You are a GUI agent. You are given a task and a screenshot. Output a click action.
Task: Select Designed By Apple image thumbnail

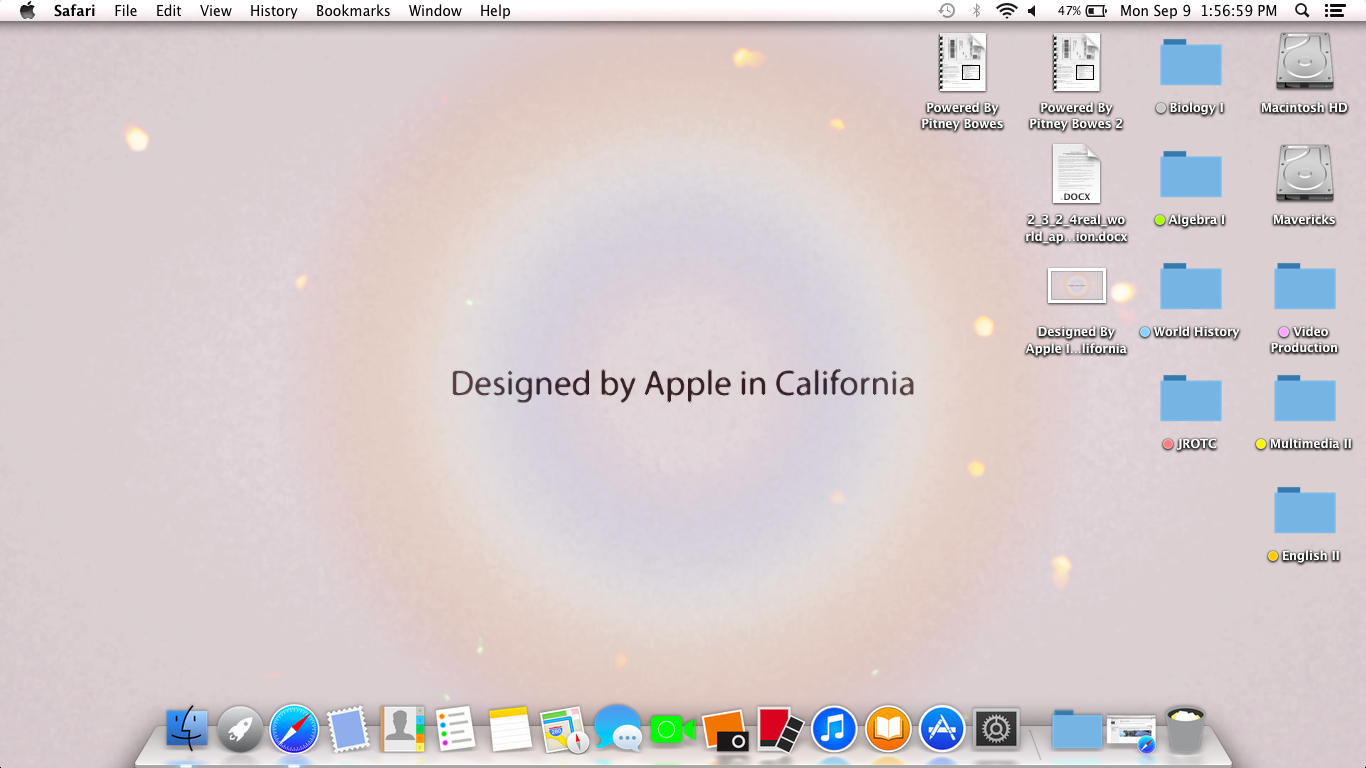[x=1076, y=286]
